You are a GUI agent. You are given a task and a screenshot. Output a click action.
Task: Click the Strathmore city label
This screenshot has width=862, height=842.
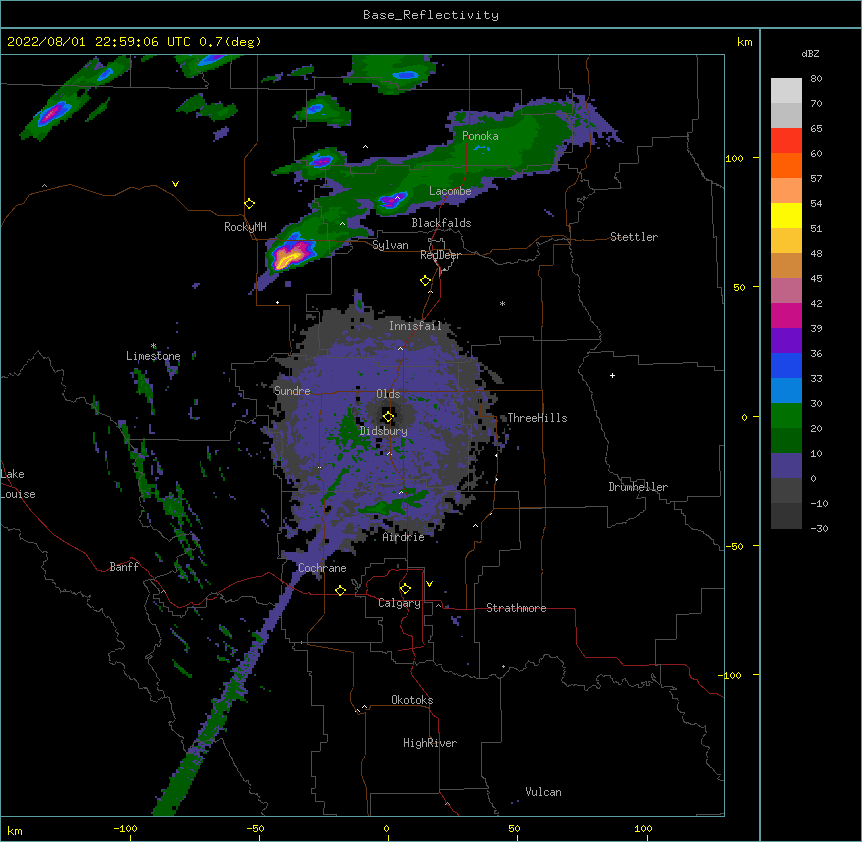[516, 608]
